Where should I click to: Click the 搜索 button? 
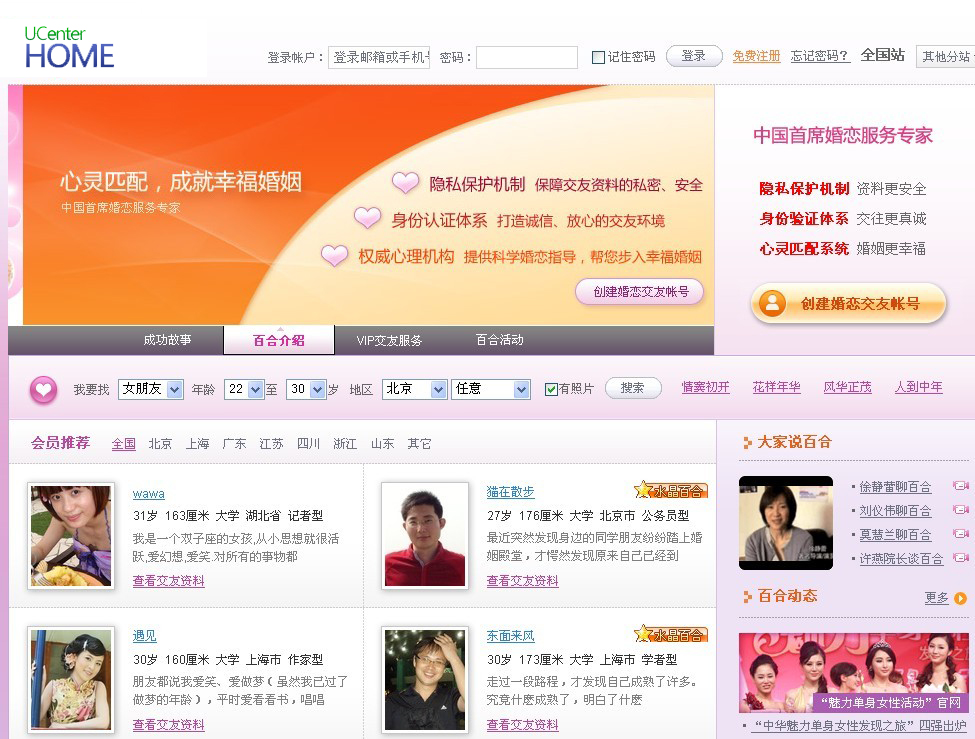click(632, 388)
